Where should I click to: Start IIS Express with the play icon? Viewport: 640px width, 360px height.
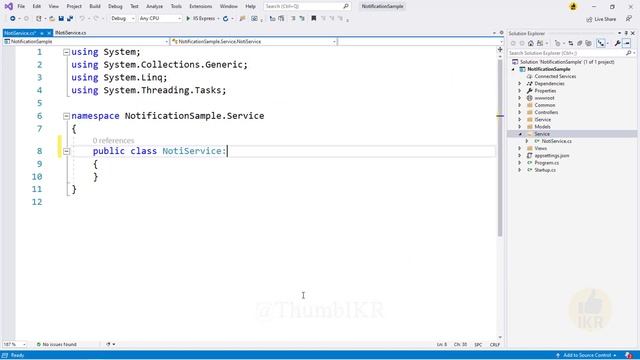tap(188, 18)
